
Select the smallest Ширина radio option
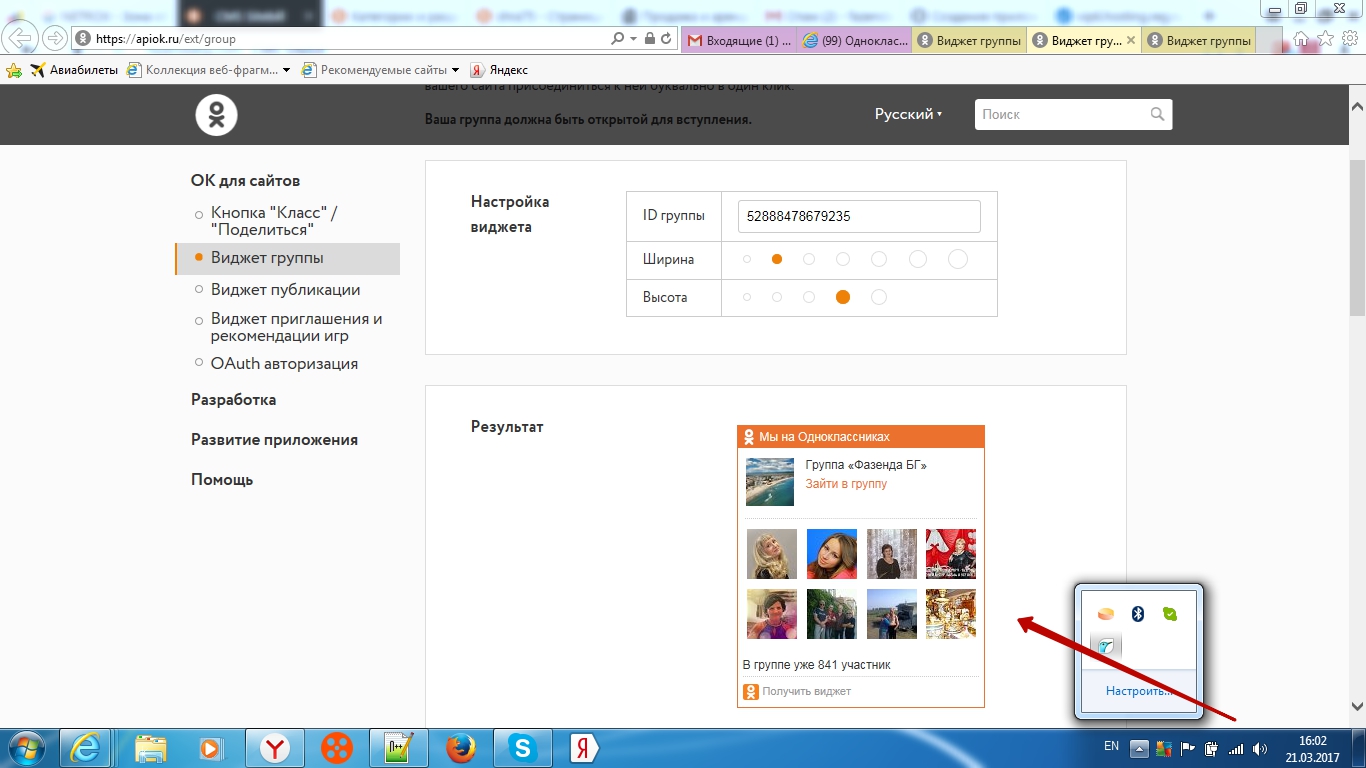click(x=747, y=259)
